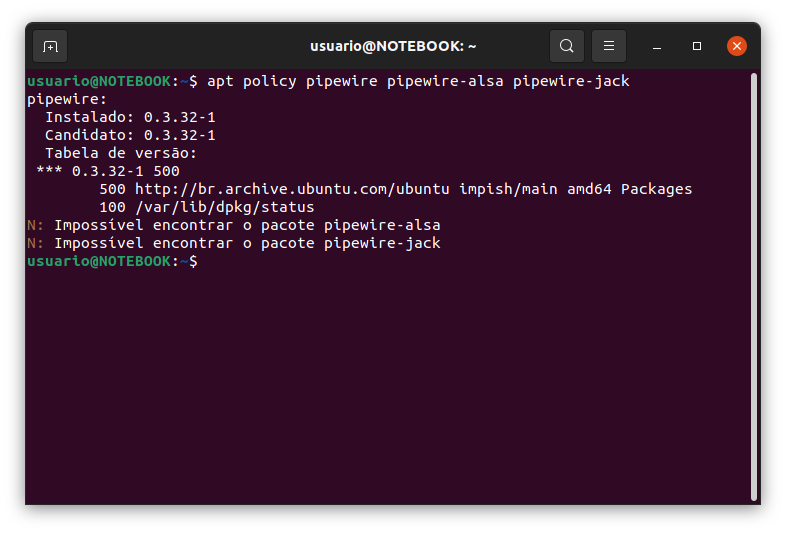Click the '/var/lib/dpkg/status' path

(x=225, y=208)
